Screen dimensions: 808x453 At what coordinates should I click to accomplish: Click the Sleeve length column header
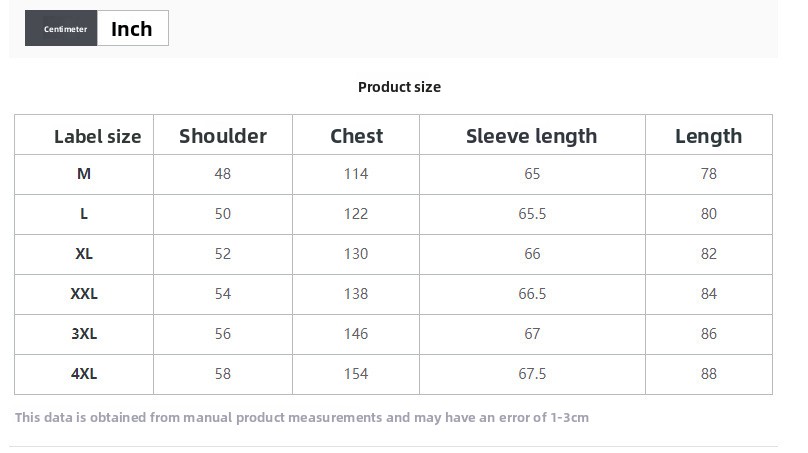click(531, 137)
